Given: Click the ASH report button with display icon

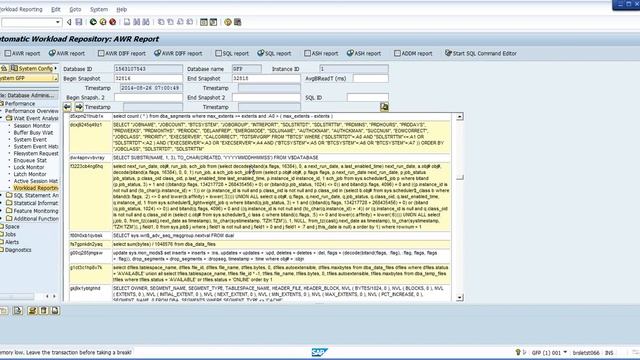Looking at the screenshot, I should [364, 53].
